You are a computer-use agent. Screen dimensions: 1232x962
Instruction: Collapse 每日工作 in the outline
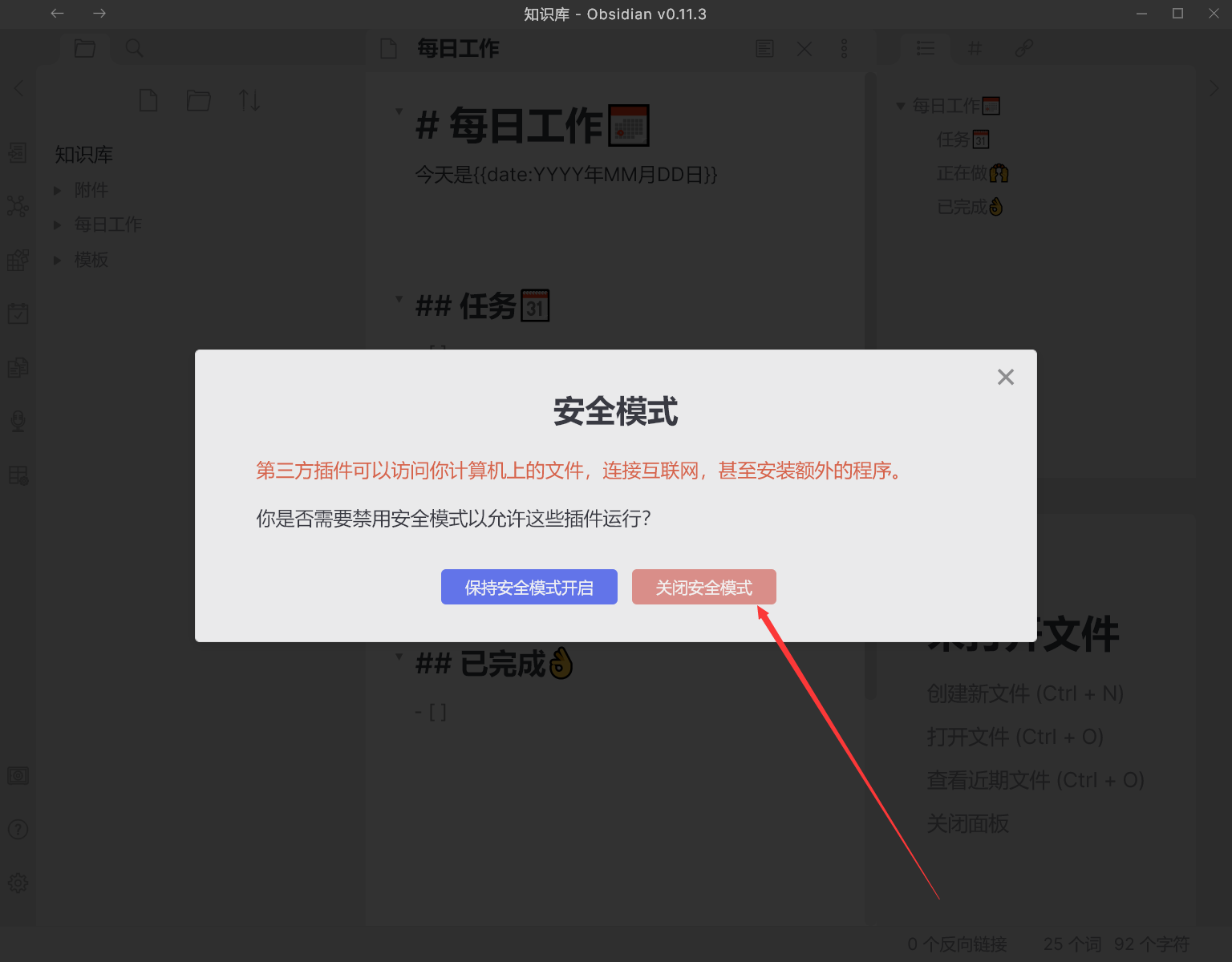901,106
